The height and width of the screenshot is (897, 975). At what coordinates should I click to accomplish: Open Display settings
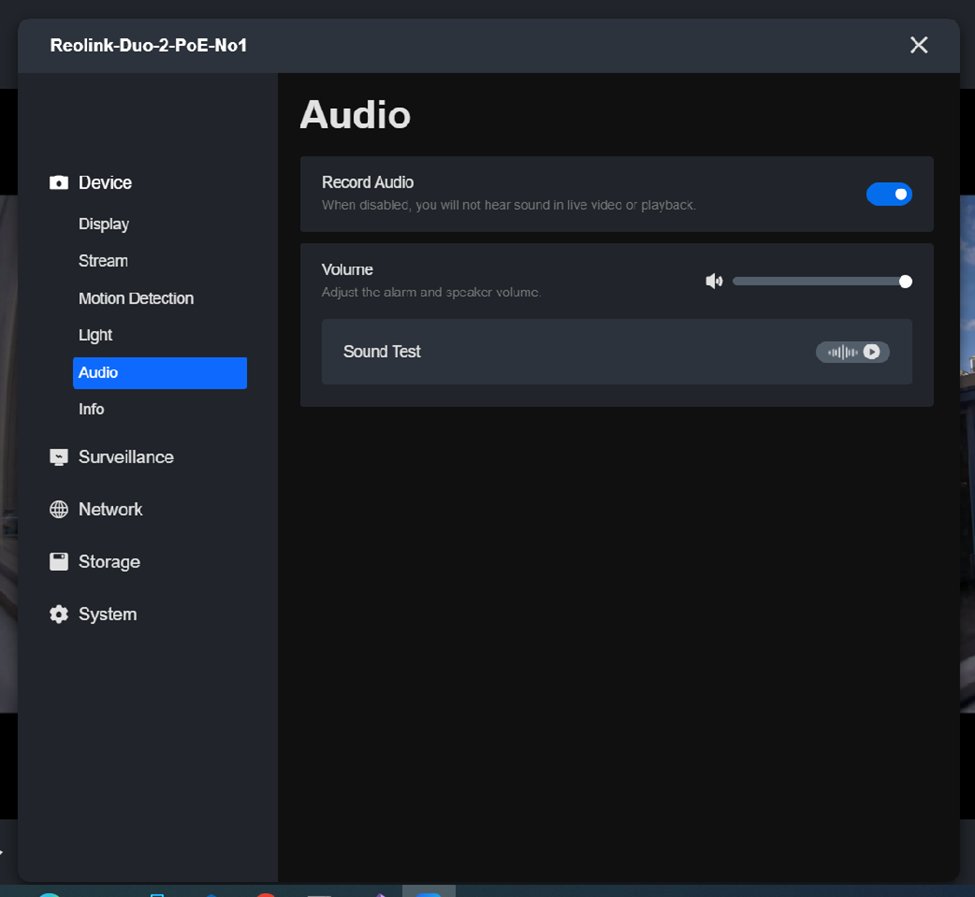[104, 224]
